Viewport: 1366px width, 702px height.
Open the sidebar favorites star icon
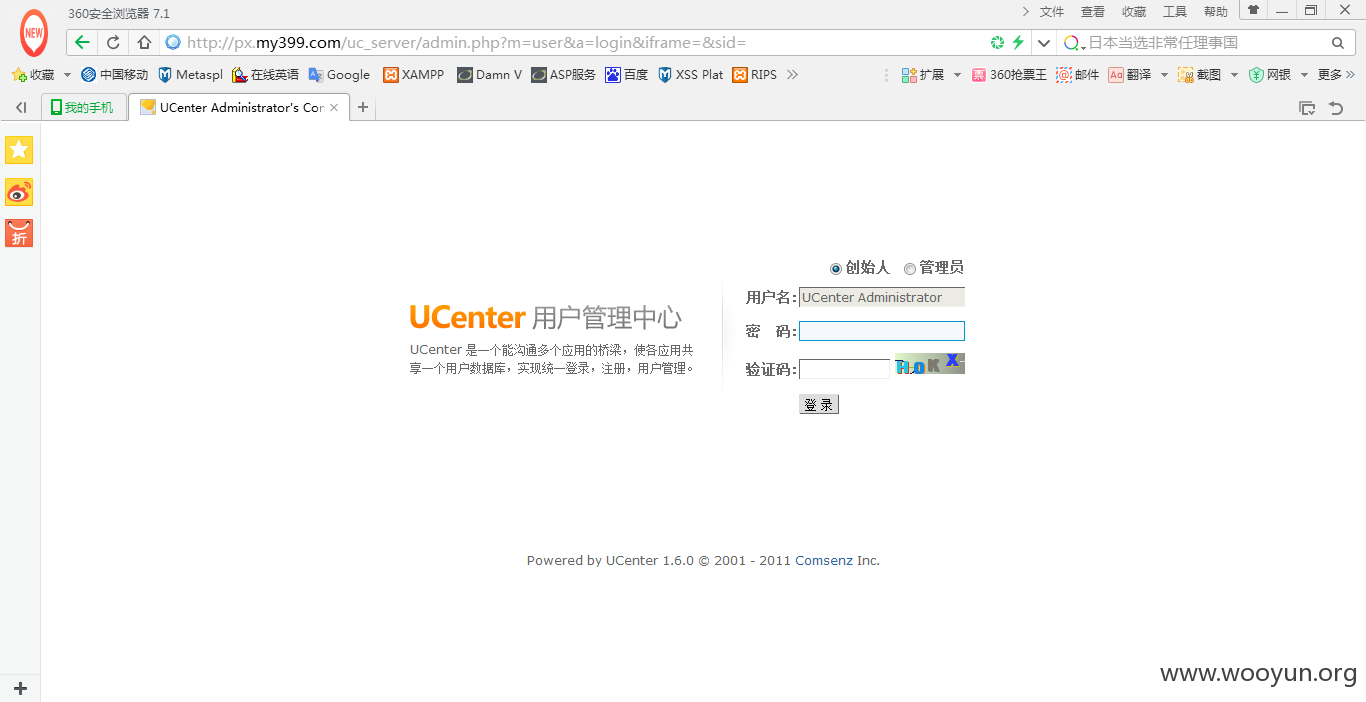[19, 150]
